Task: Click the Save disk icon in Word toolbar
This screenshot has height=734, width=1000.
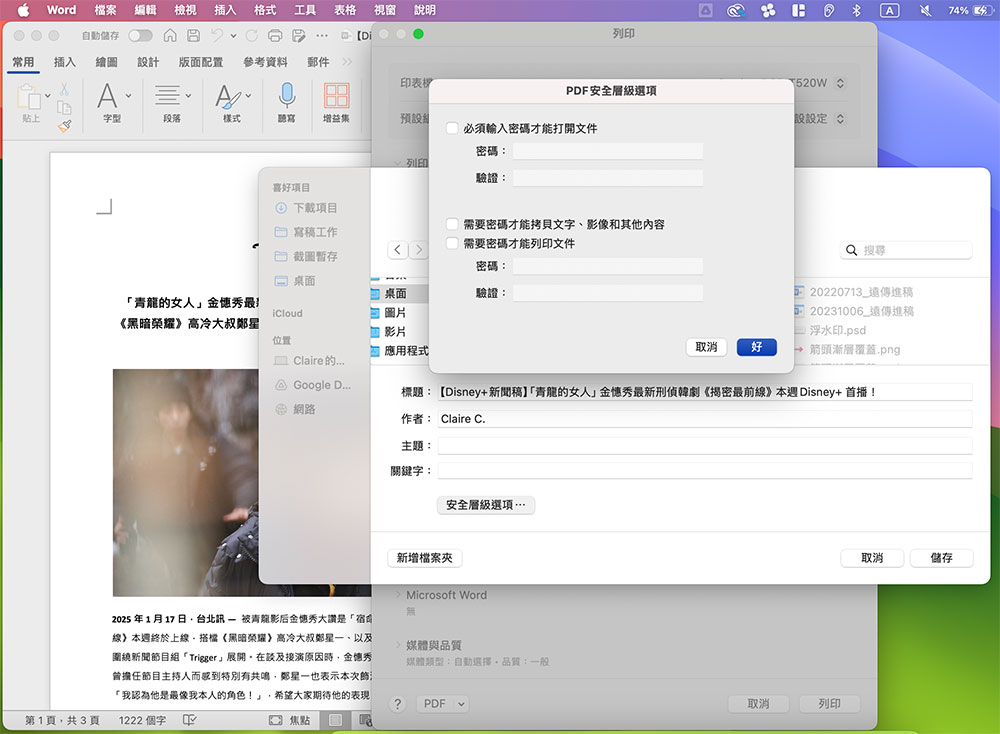Action: point(193,36)
